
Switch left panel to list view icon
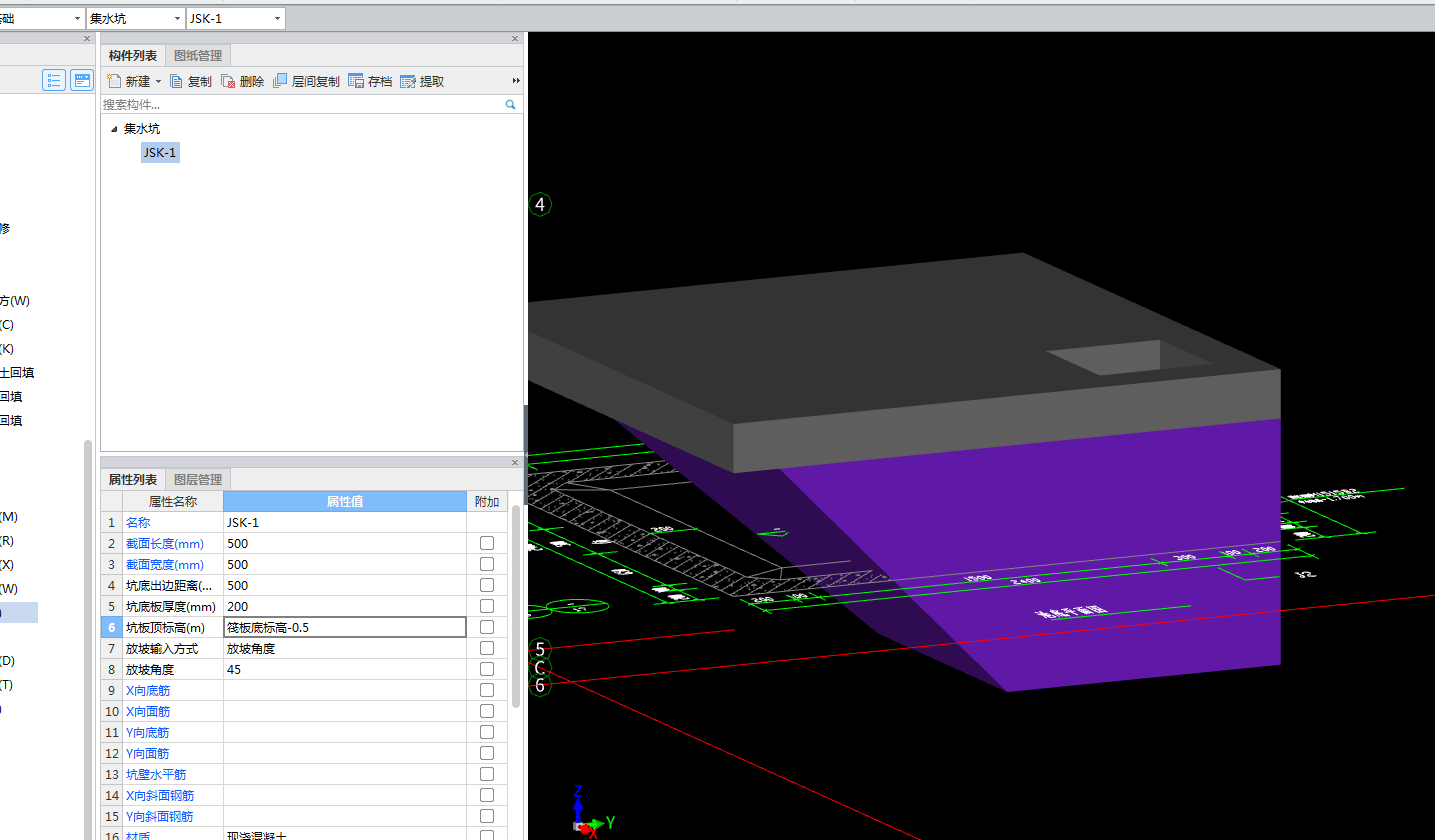pos(54,81)
